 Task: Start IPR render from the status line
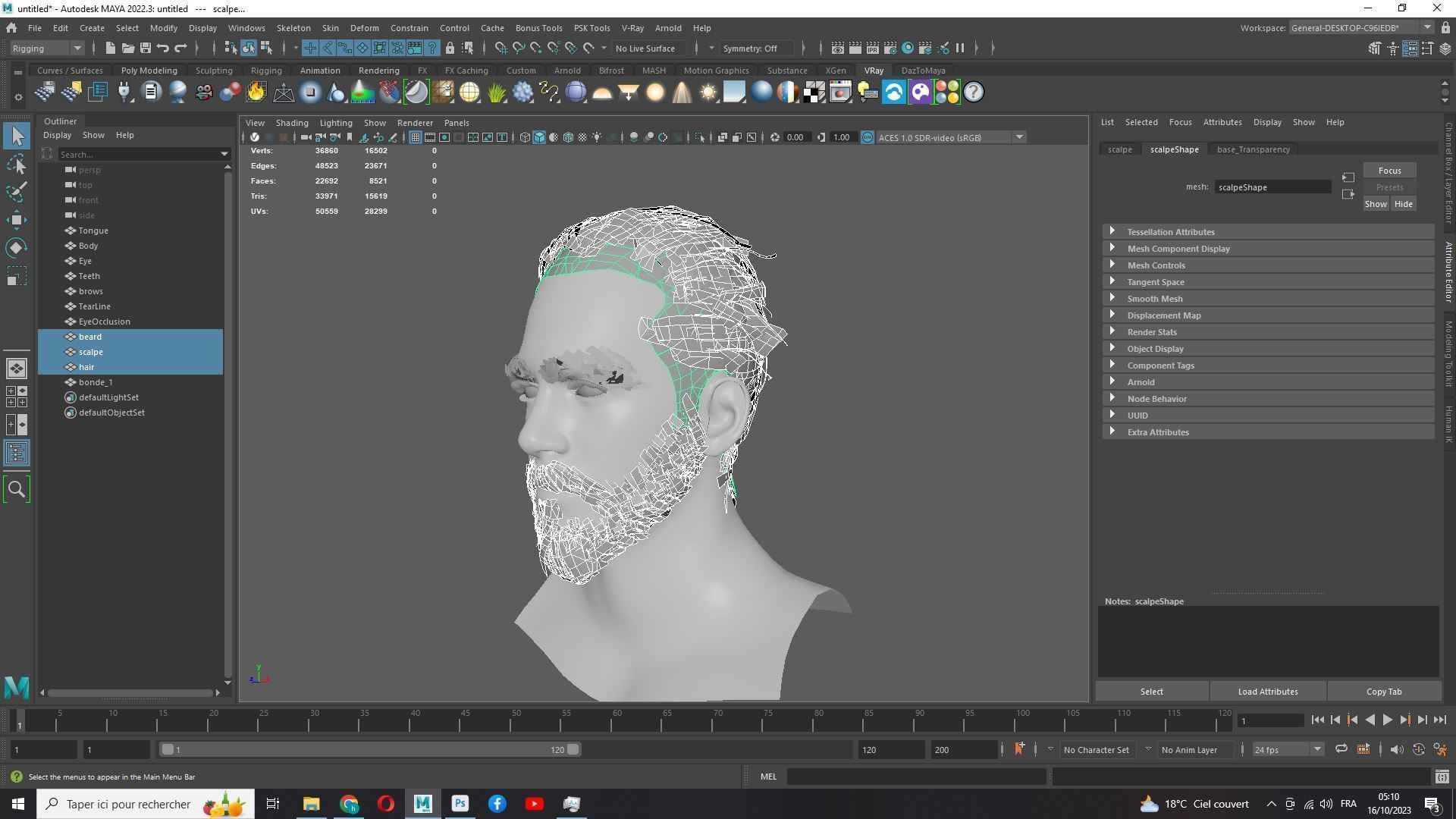(872, 49)
